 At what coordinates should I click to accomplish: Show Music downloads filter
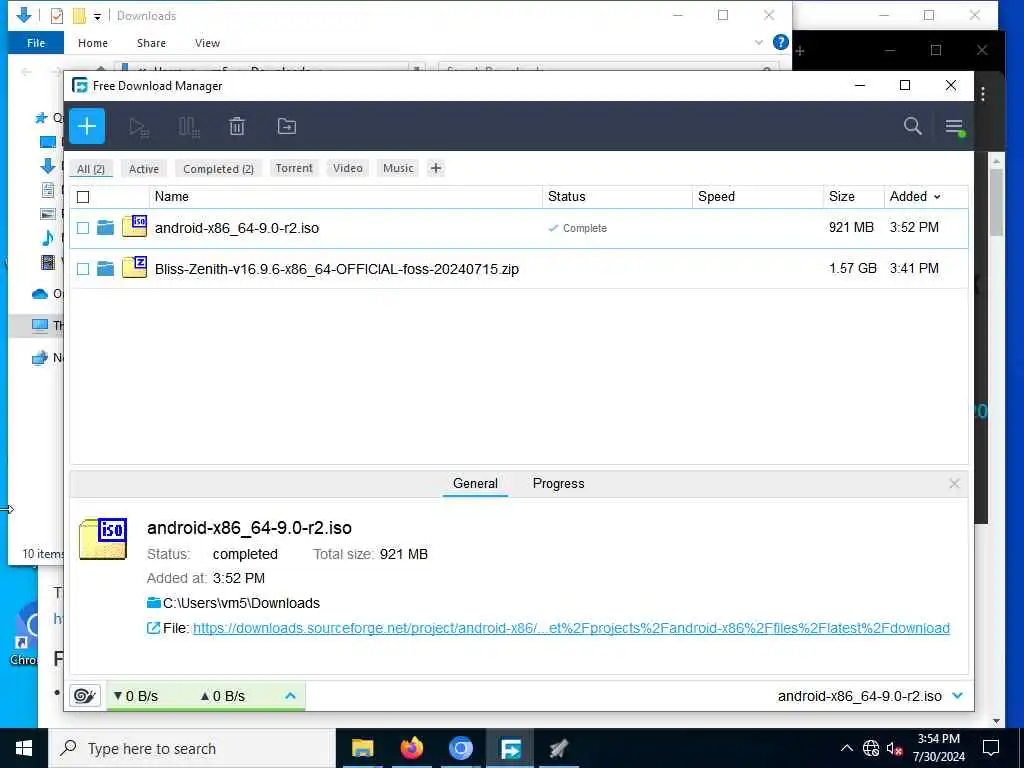(x=398, y=168)
